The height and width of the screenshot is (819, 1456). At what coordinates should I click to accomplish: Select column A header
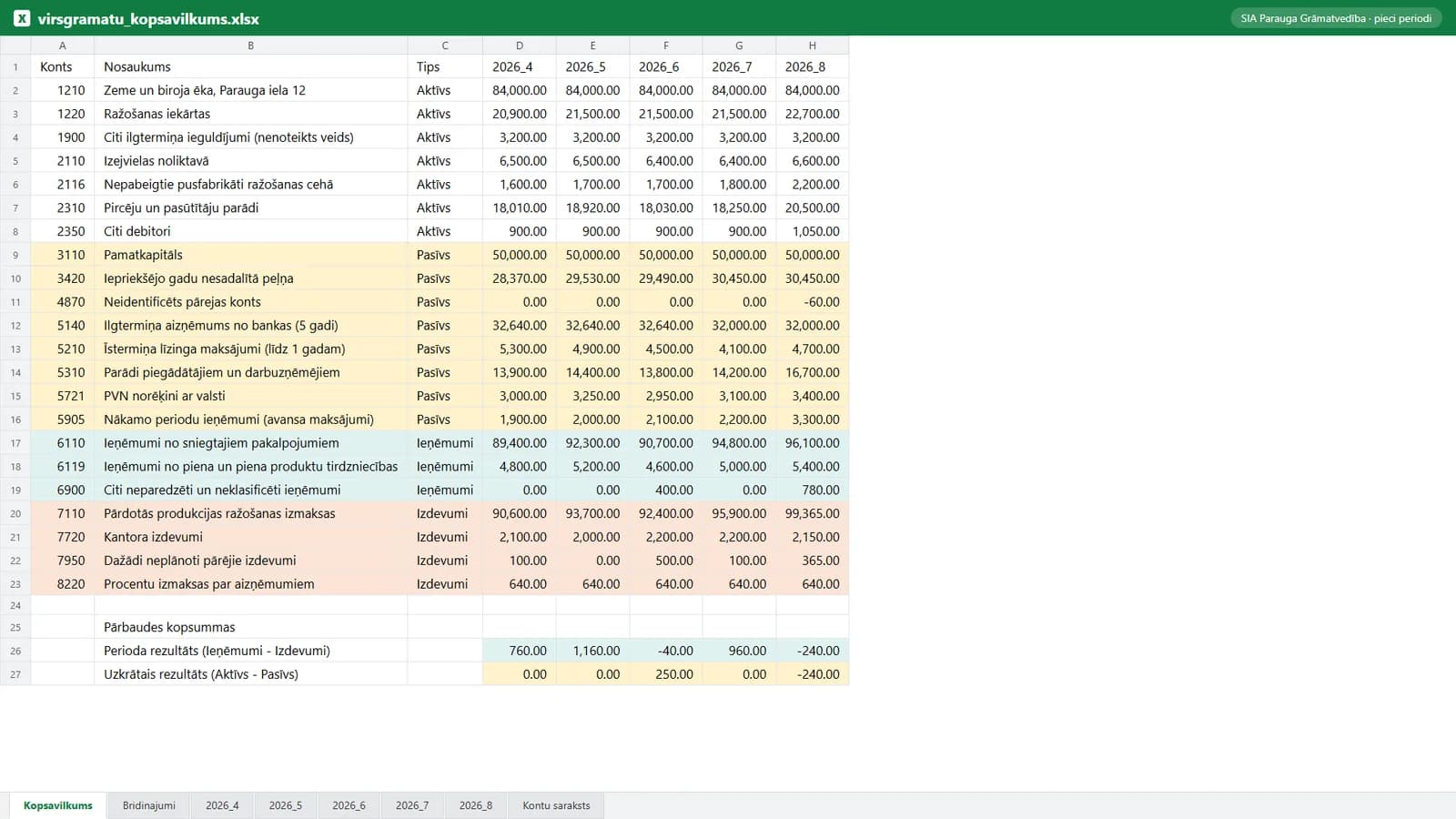pyautogui.click(x=63, y=45)
